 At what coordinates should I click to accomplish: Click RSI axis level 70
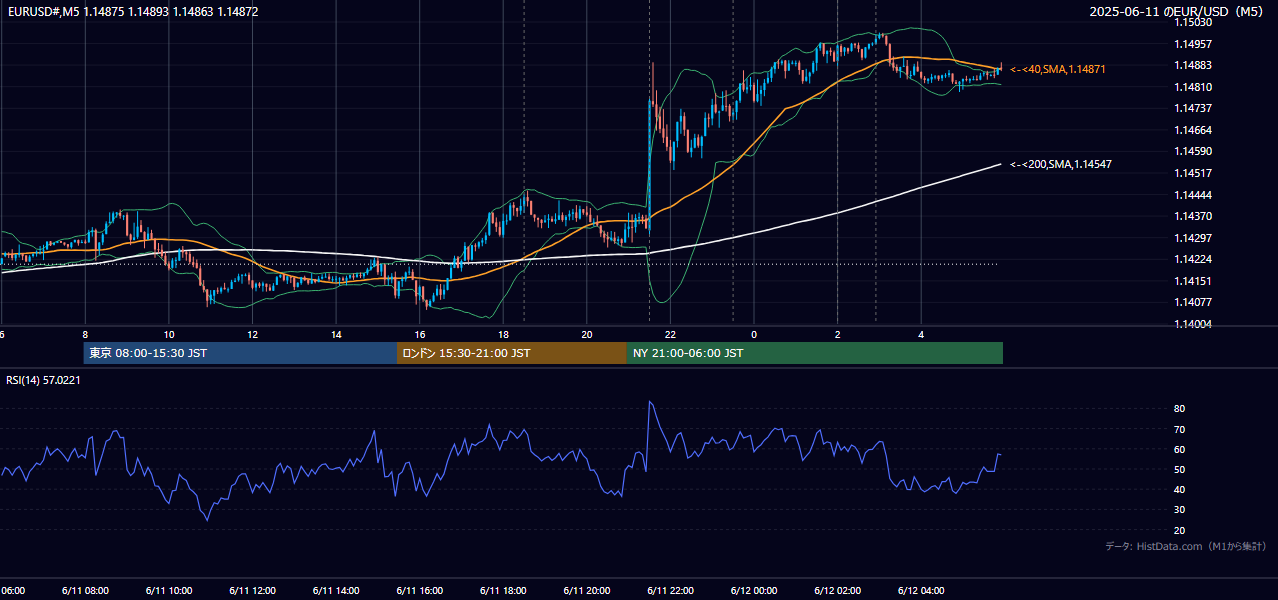click(1179, 429)
